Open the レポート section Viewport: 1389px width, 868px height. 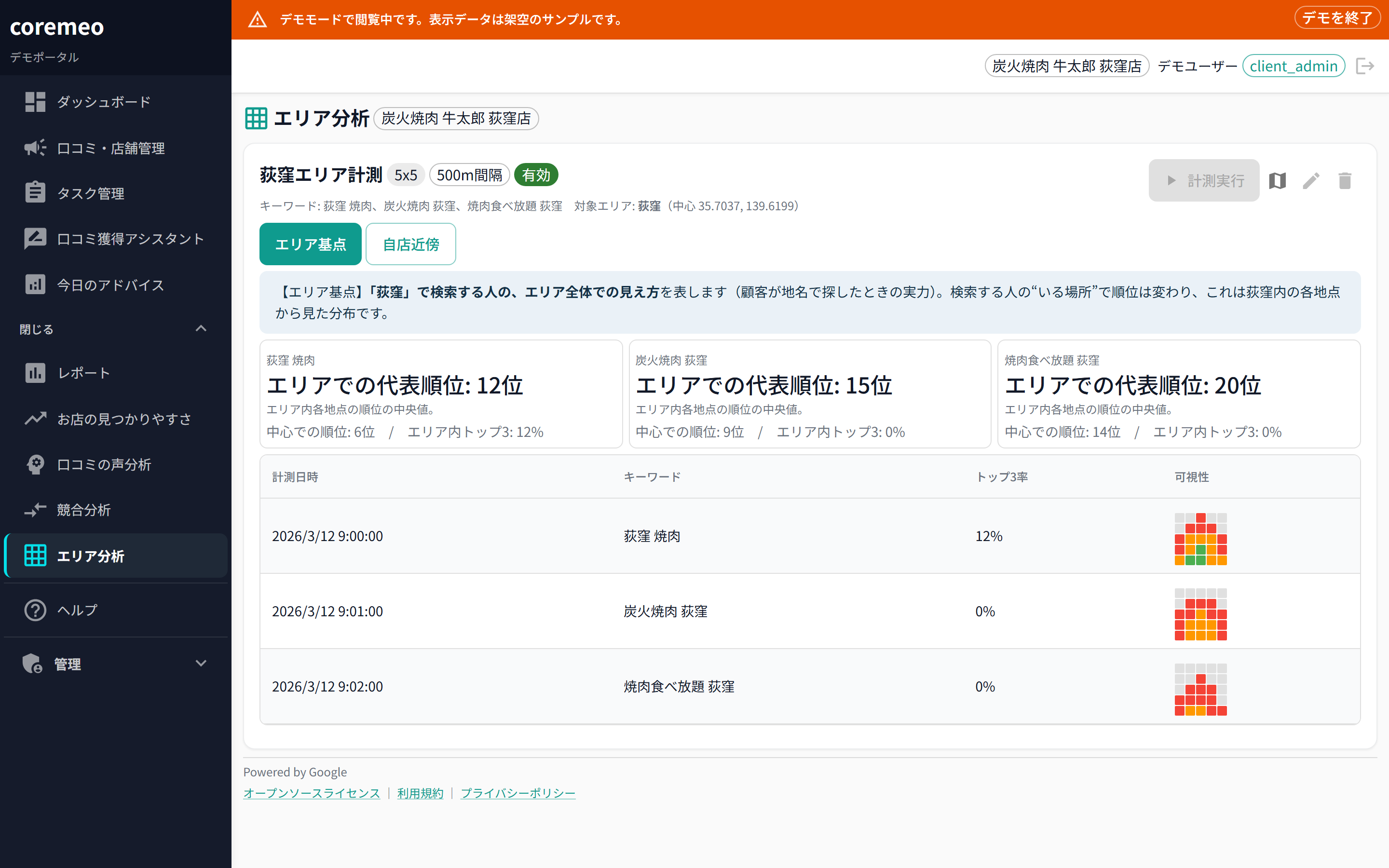tap(115, 373)
